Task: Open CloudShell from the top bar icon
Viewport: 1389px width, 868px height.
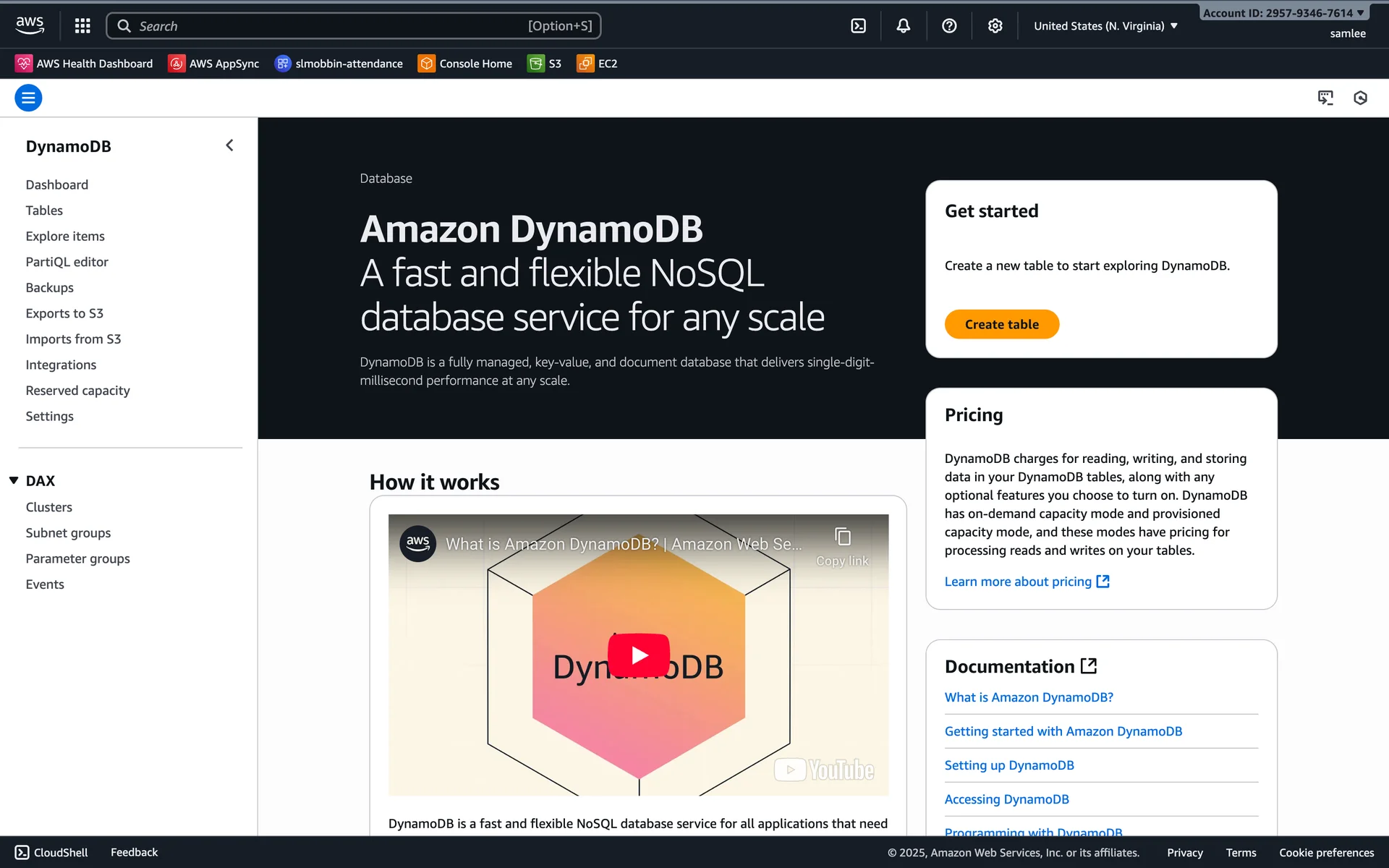Action: point(858,26)
